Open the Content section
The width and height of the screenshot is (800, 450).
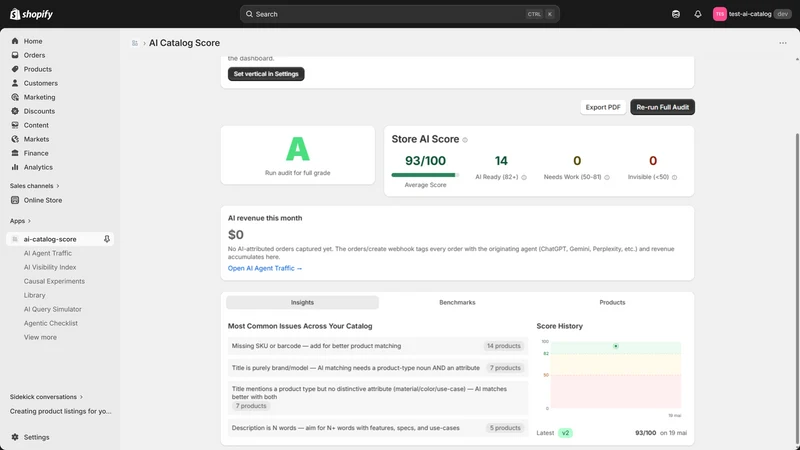pyautogui.click(x=36, y=125)
